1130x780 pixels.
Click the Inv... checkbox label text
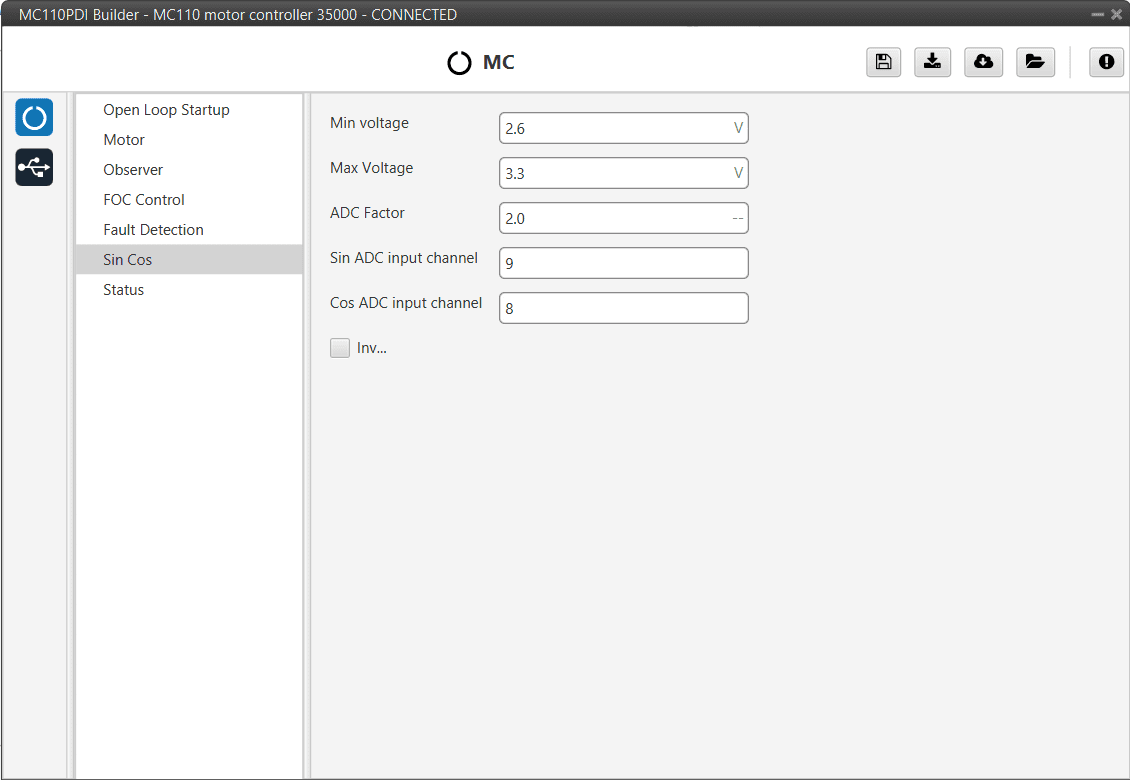click(372, 348)
